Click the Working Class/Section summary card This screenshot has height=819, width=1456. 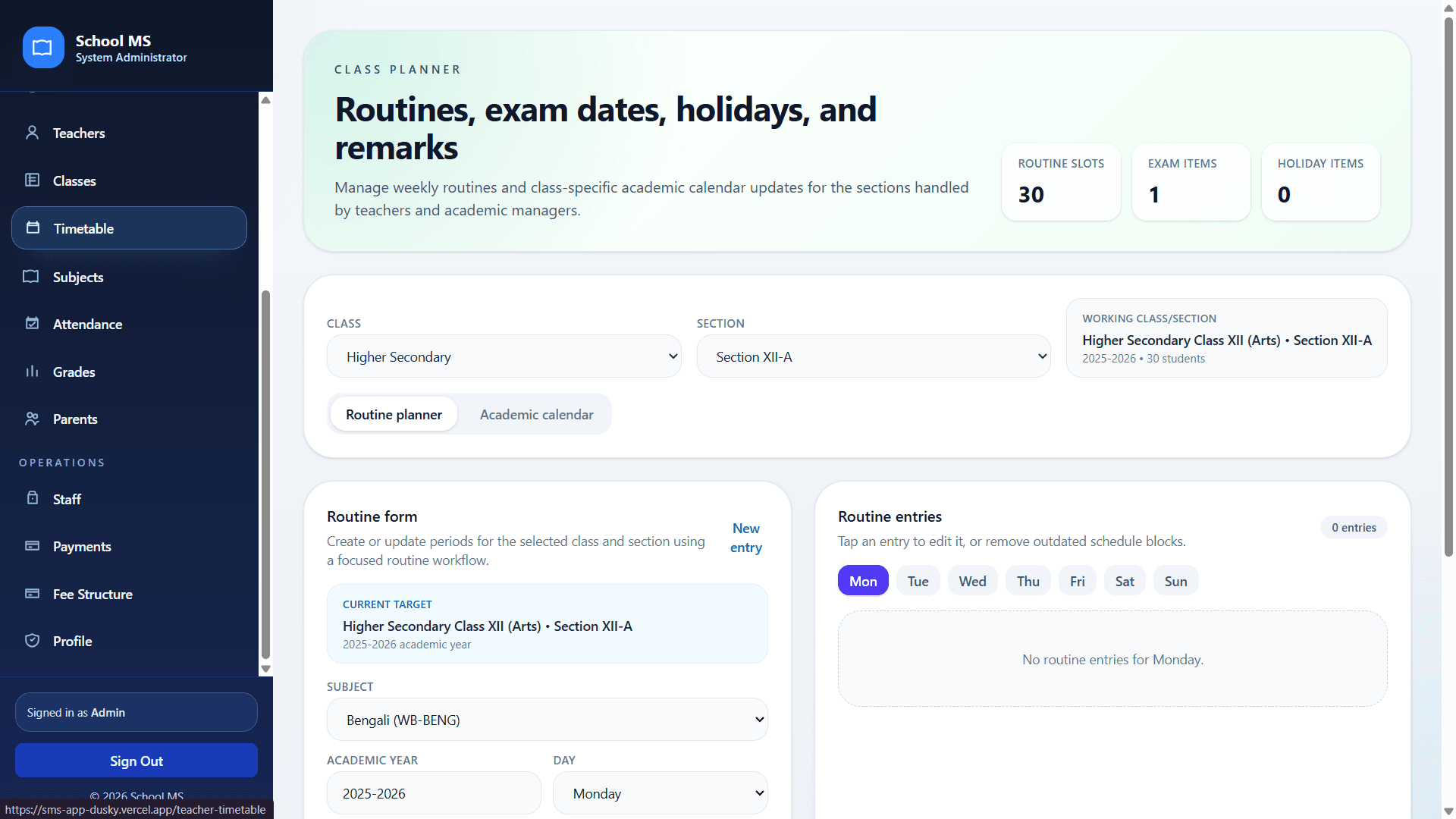click(x=1226, y=337)
